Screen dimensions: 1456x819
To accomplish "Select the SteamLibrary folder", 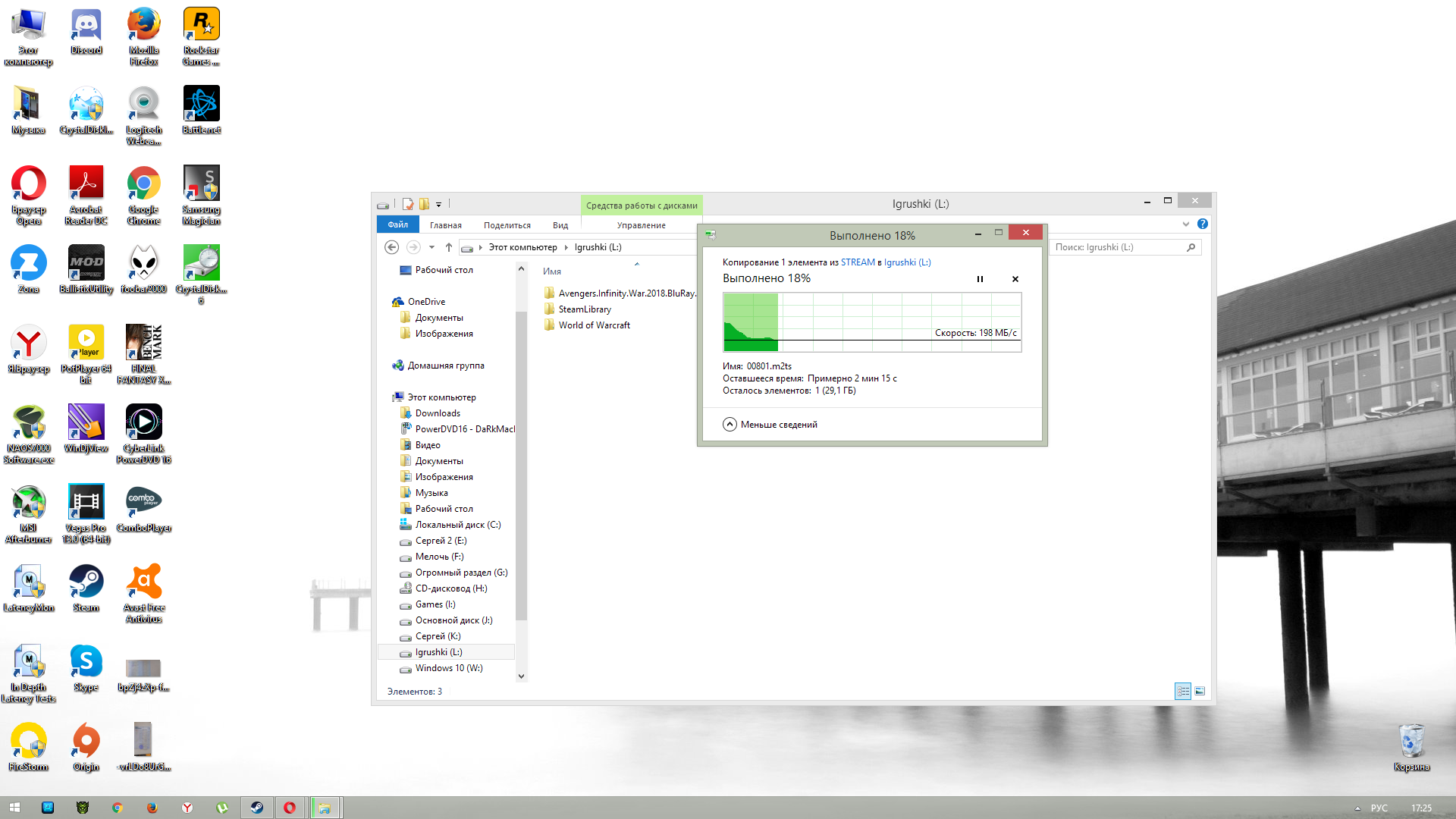I will [584, 309].
